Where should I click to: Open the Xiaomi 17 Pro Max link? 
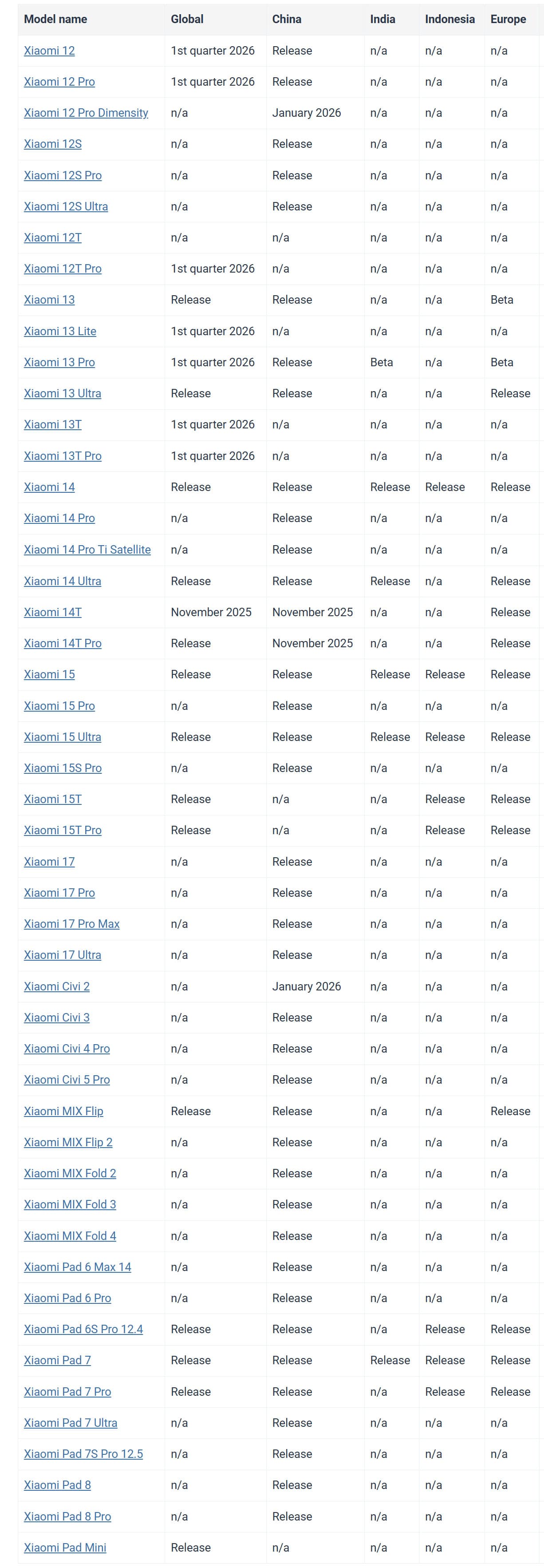pos(71,924)
